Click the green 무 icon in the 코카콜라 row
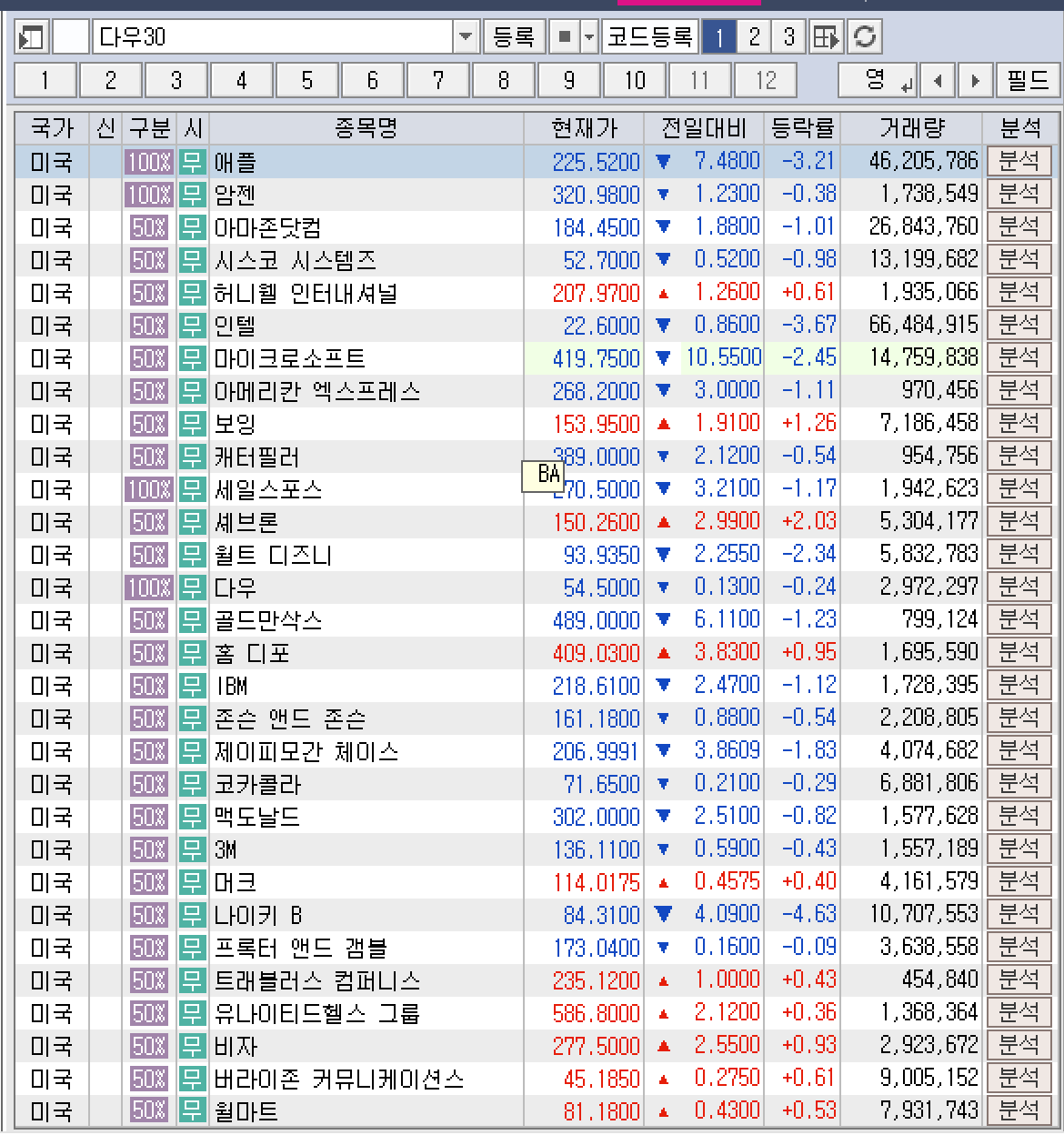 tap(192, 784)
